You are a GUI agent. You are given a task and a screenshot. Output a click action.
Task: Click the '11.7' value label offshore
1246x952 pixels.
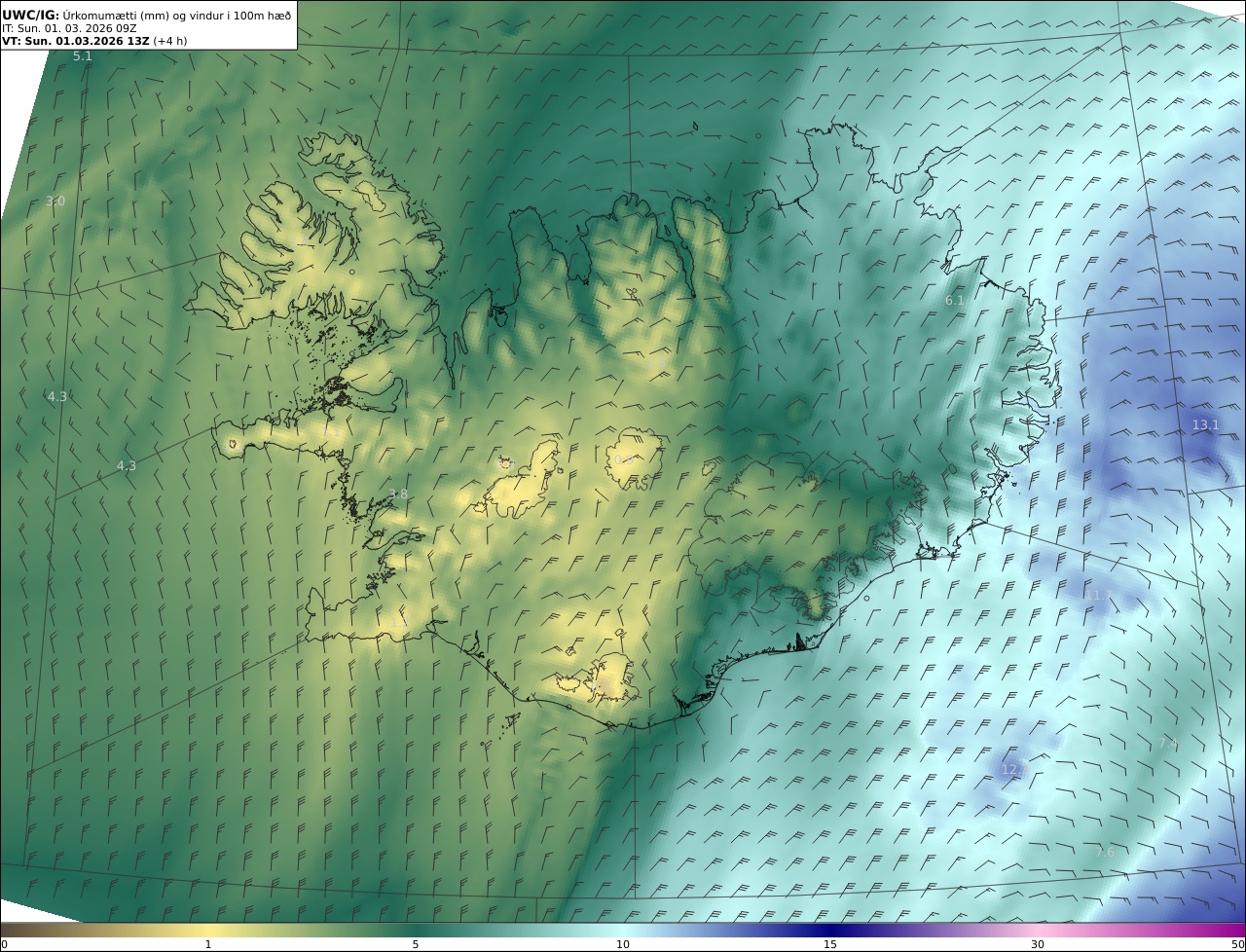click(1099, 595)
